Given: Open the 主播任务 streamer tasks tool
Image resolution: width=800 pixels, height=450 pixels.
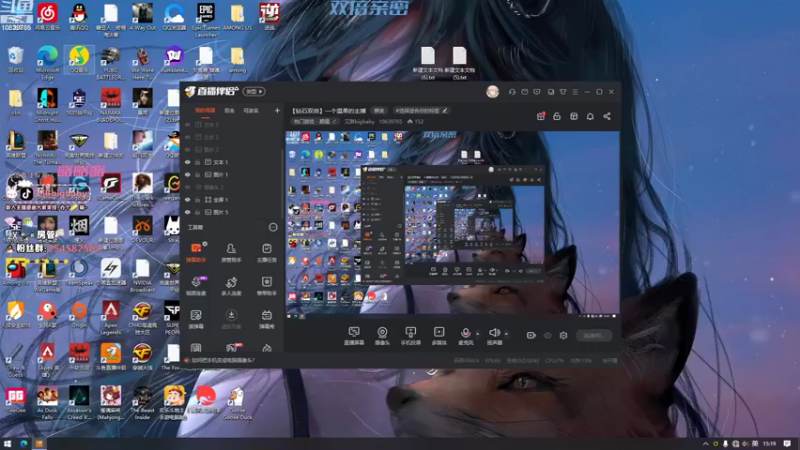Looking at the screenshot, I should pos(266,253).
